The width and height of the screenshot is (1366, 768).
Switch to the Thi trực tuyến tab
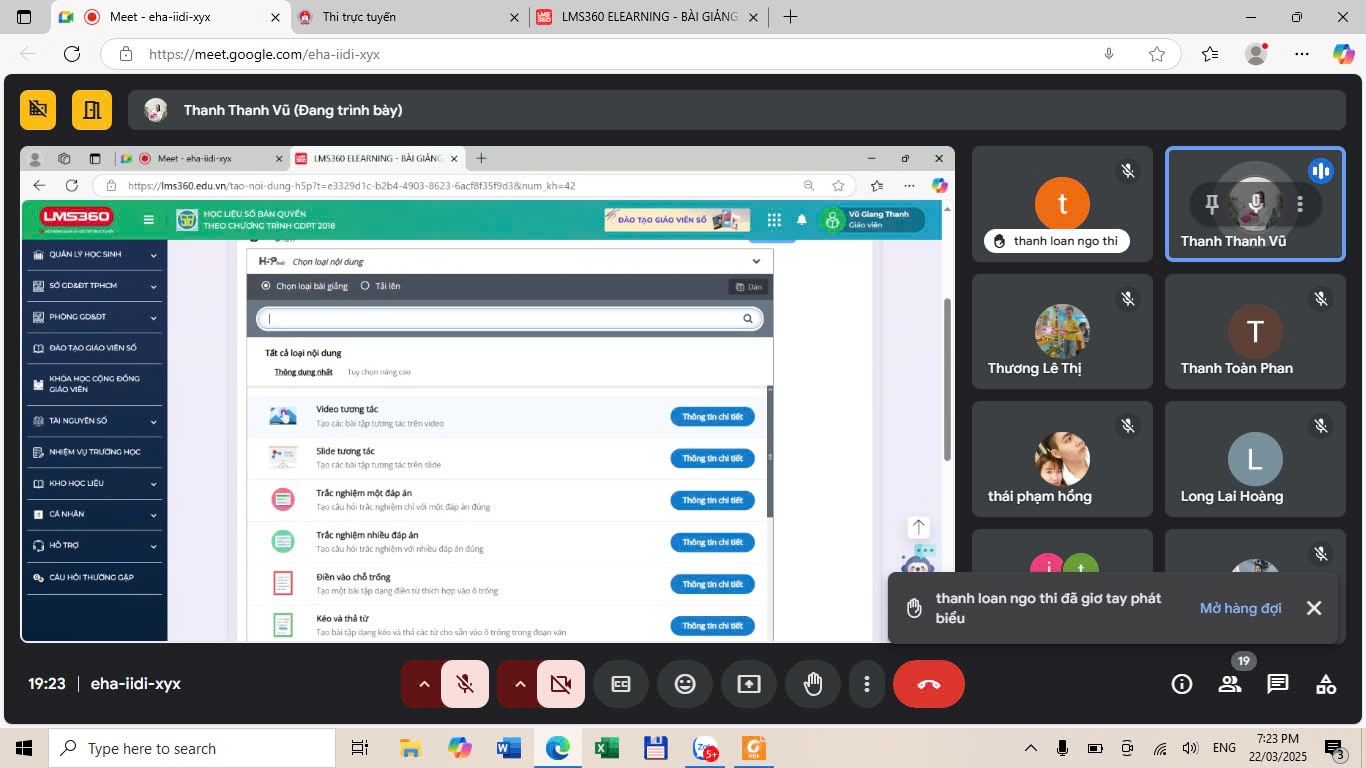(x=400, y=17)
